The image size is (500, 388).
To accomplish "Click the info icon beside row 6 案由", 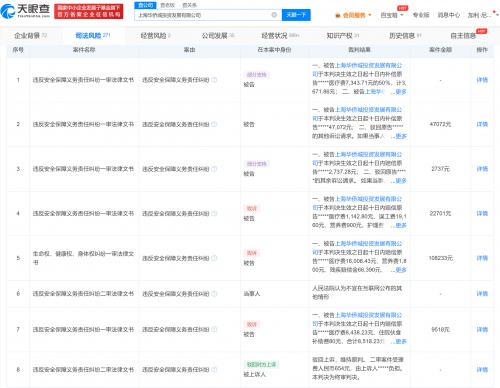I will coord(214,294).
